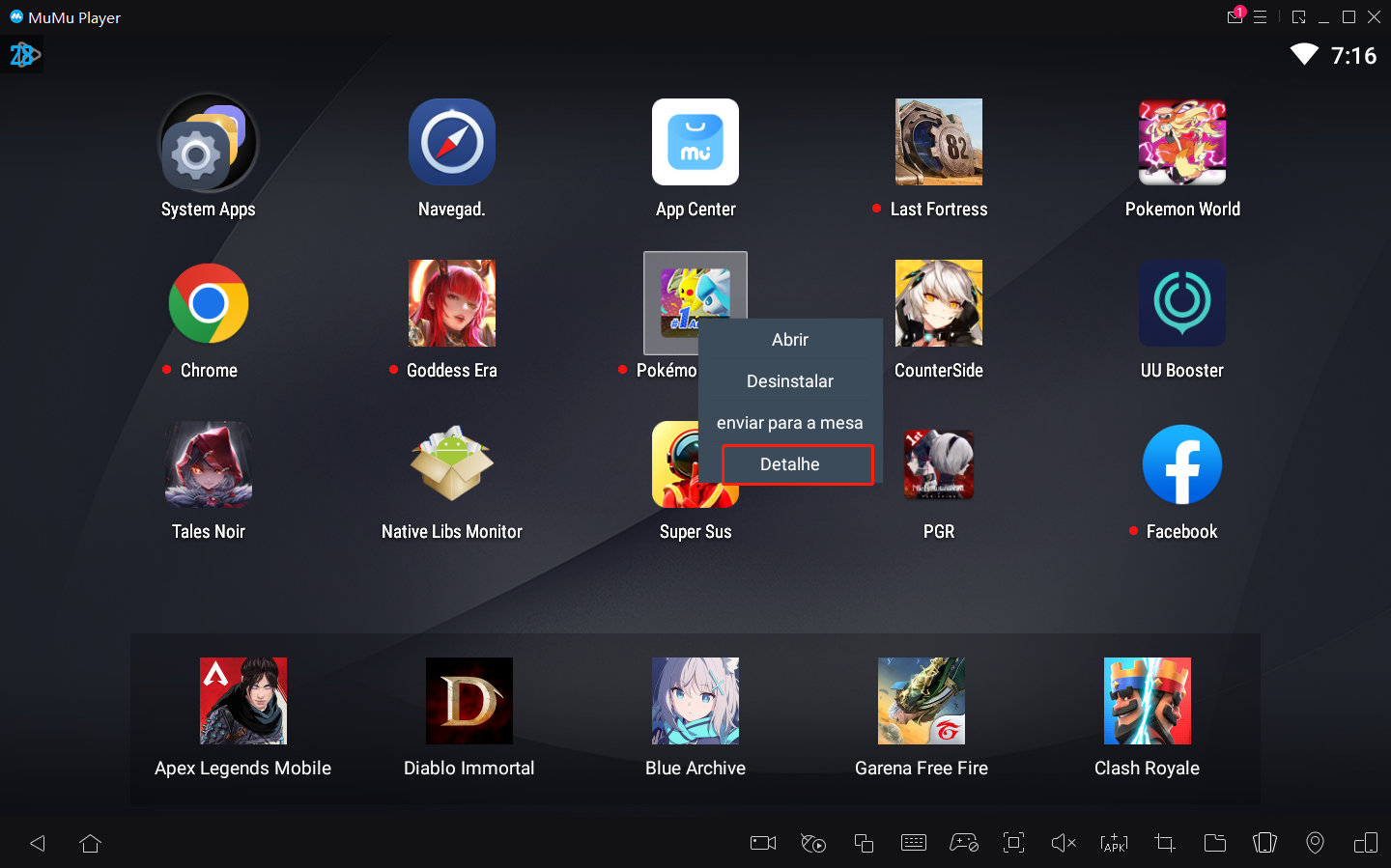Viewport: 1391px width, 868px height.
Task: Launch the Navegad. browser app
Action: (x=452, y=142)
